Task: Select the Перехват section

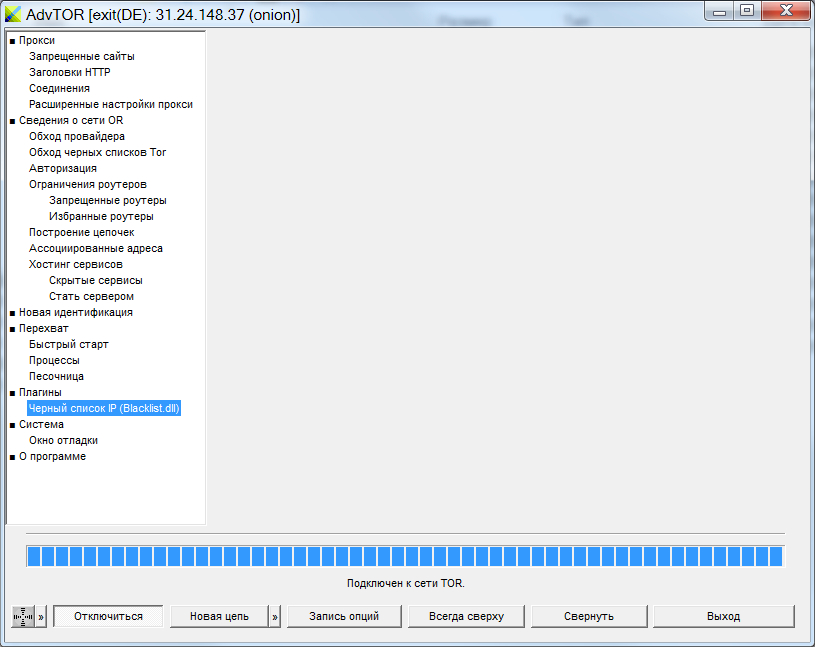Action: tap(44, 328)
